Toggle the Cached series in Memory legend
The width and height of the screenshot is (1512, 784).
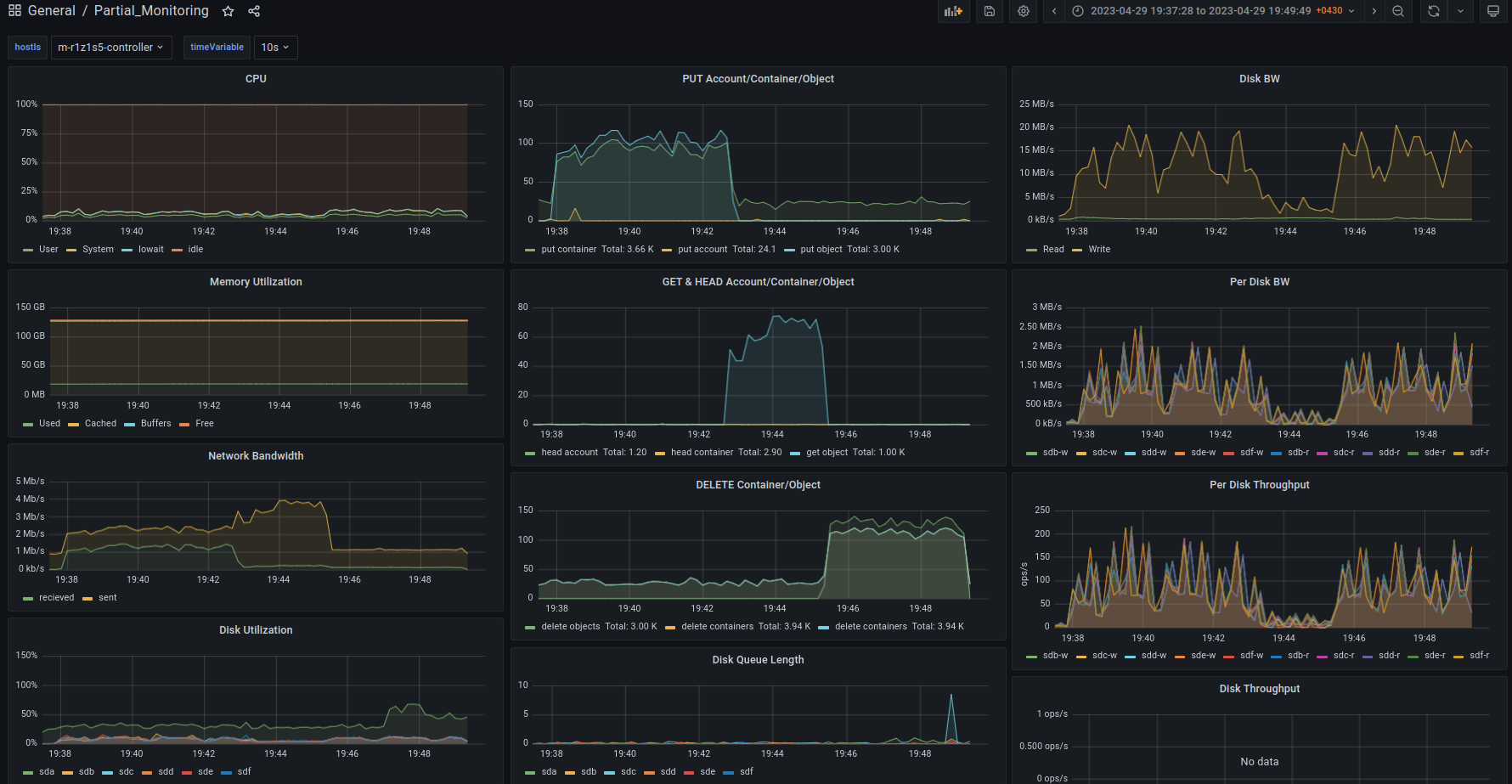100,424
